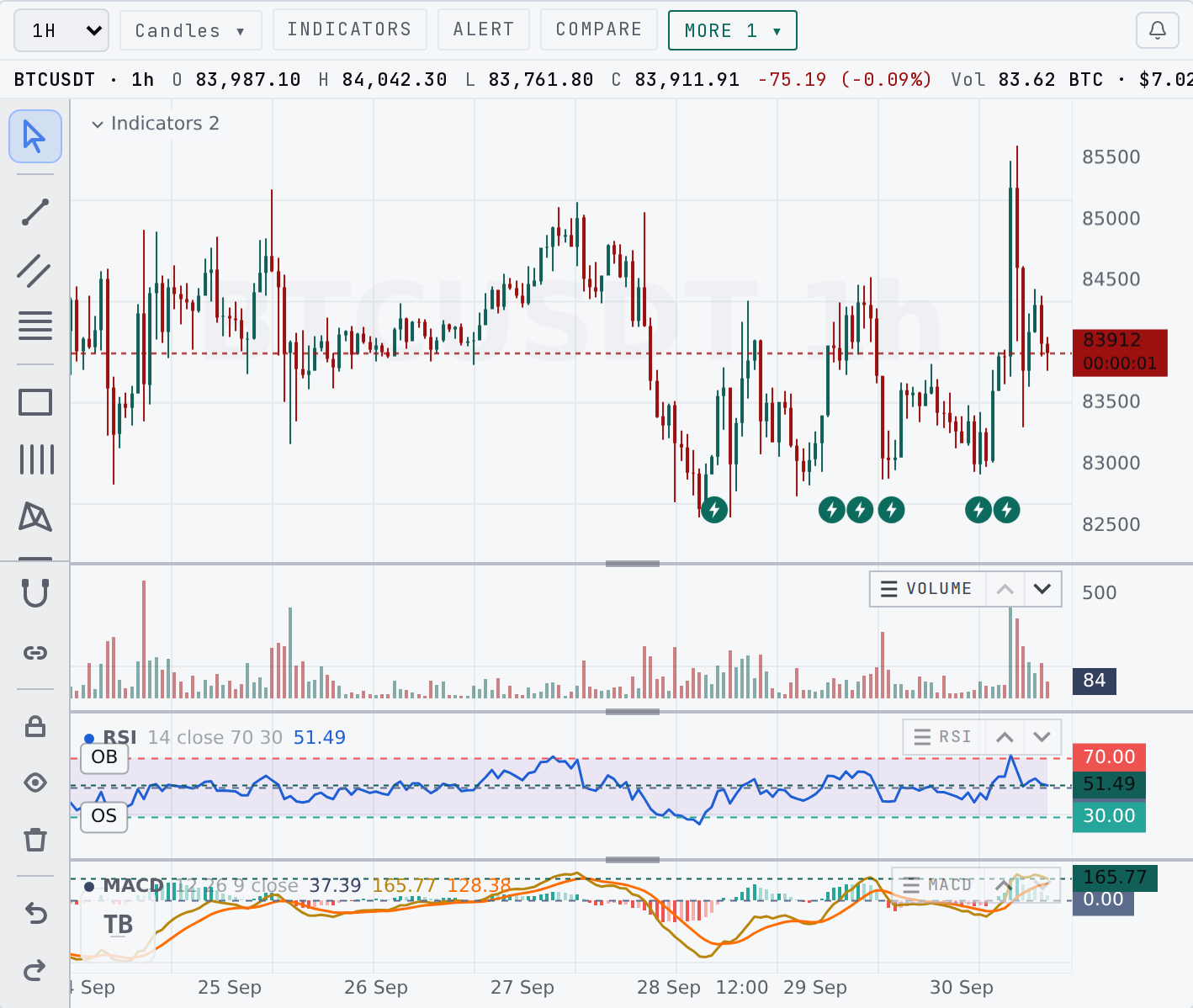Open the notifications bell icon
Screen dimensions: 1193x1008
[x=1158, y=30]
